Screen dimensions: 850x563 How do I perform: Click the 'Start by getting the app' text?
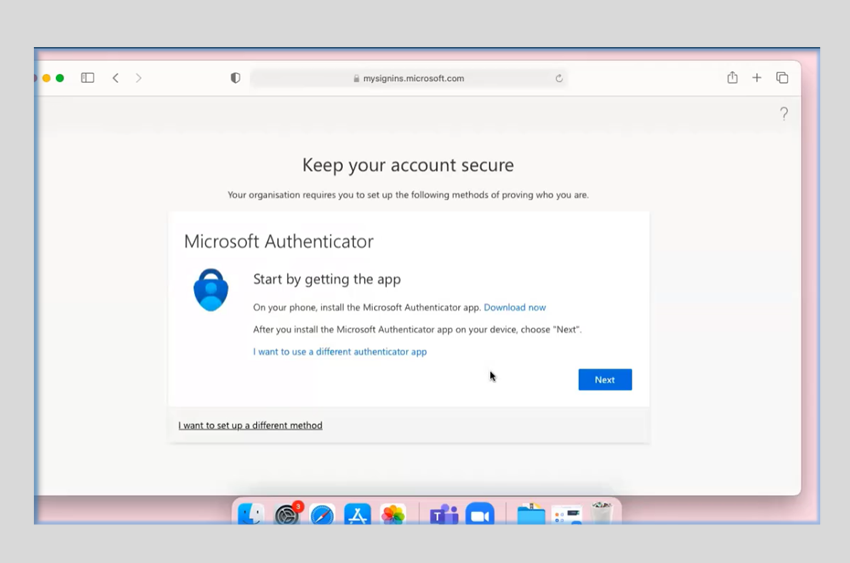click(327, 280)
